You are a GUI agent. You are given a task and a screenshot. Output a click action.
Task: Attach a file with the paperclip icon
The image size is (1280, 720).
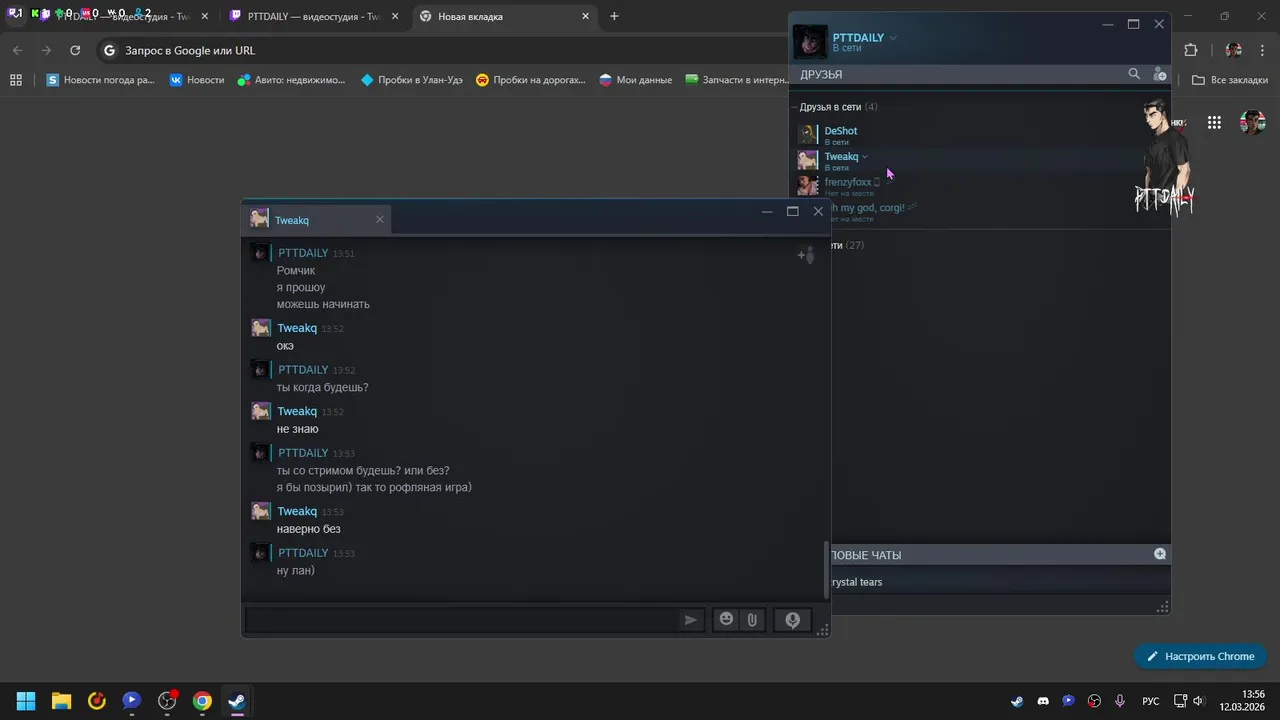pos(752,620)
